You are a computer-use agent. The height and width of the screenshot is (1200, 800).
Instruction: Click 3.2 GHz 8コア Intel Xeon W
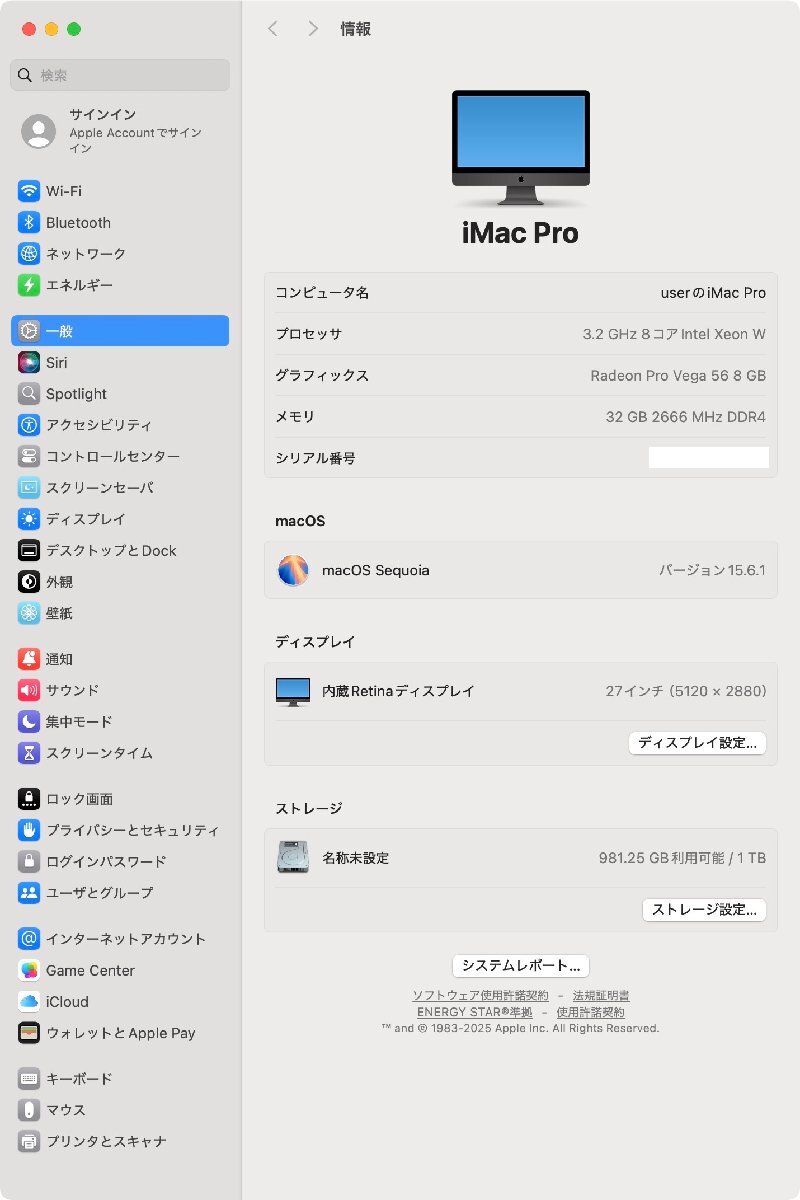(x=674, y=334)
